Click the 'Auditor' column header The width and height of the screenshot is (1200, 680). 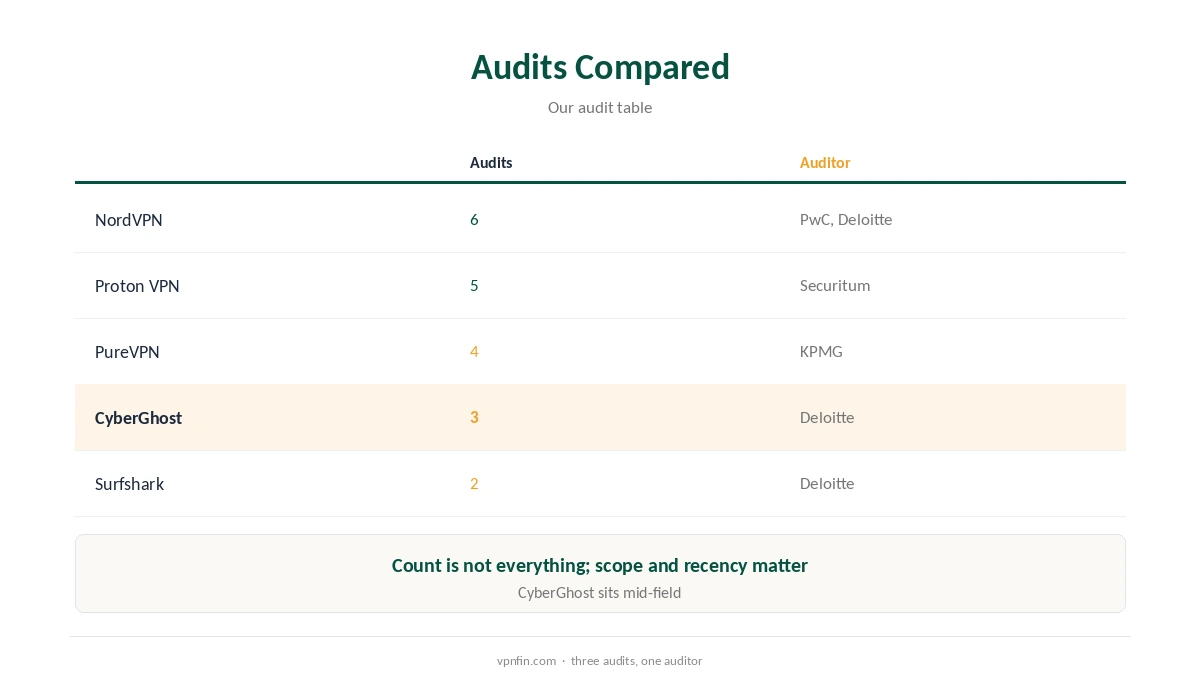(x=825, y=163)
